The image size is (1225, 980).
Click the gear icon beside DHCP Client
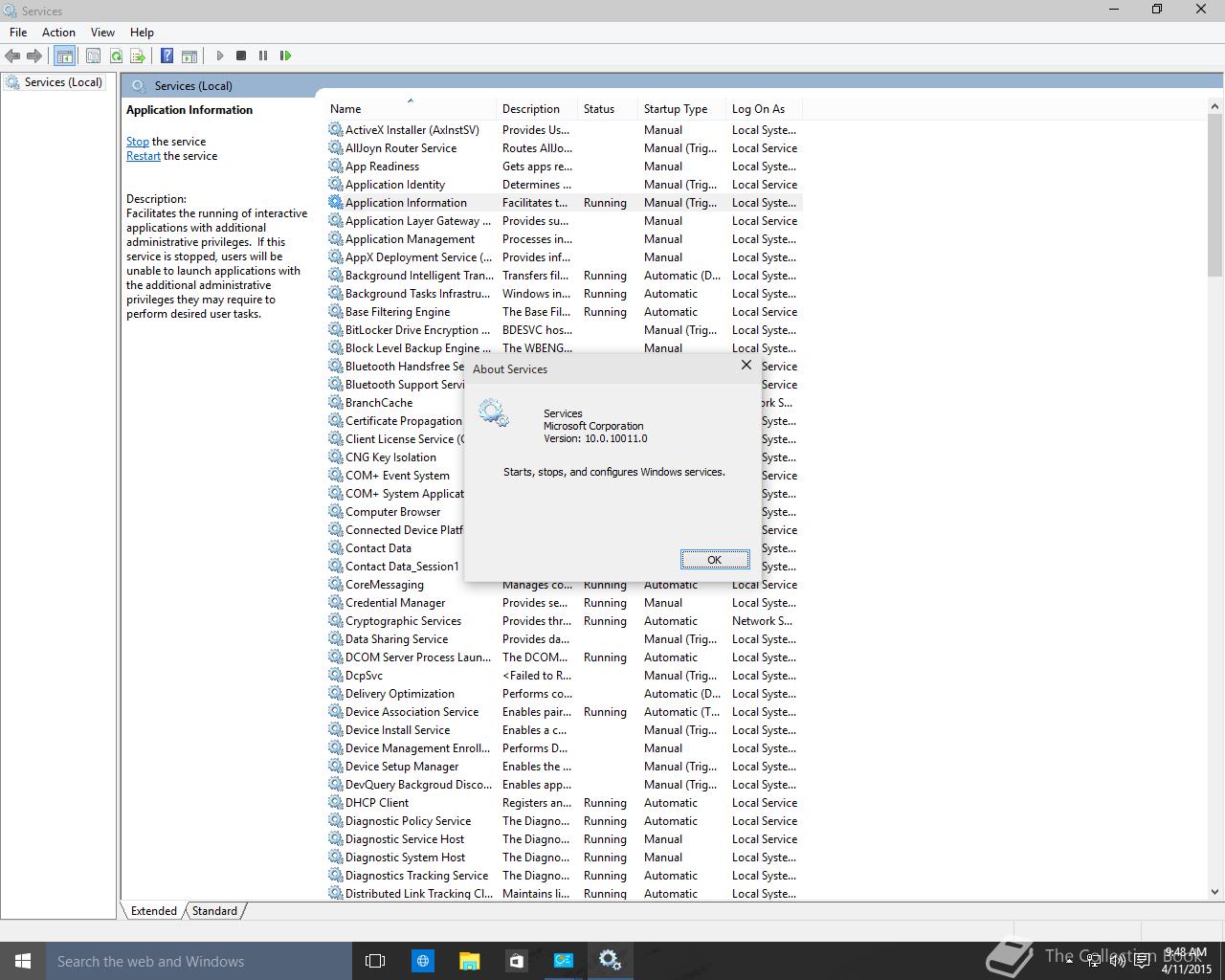[x=335, y=802]
